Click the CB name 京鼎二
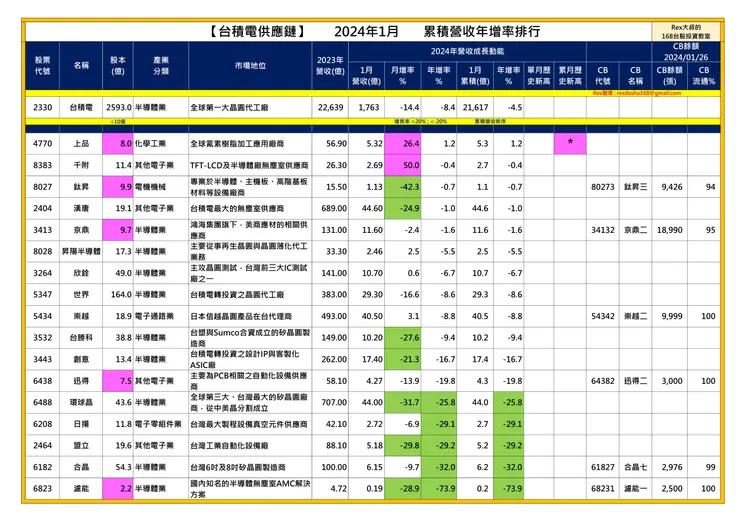 click(635, 230)
